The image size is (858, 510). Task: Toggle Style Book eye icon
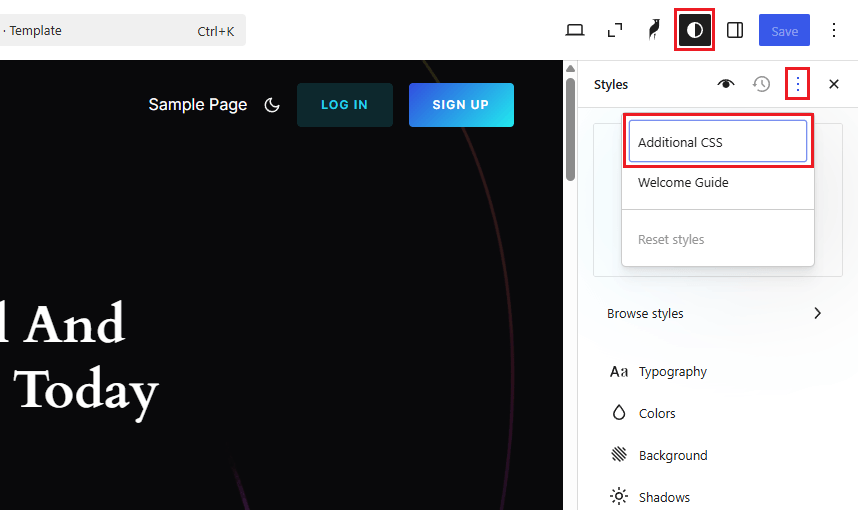(726, 84)
